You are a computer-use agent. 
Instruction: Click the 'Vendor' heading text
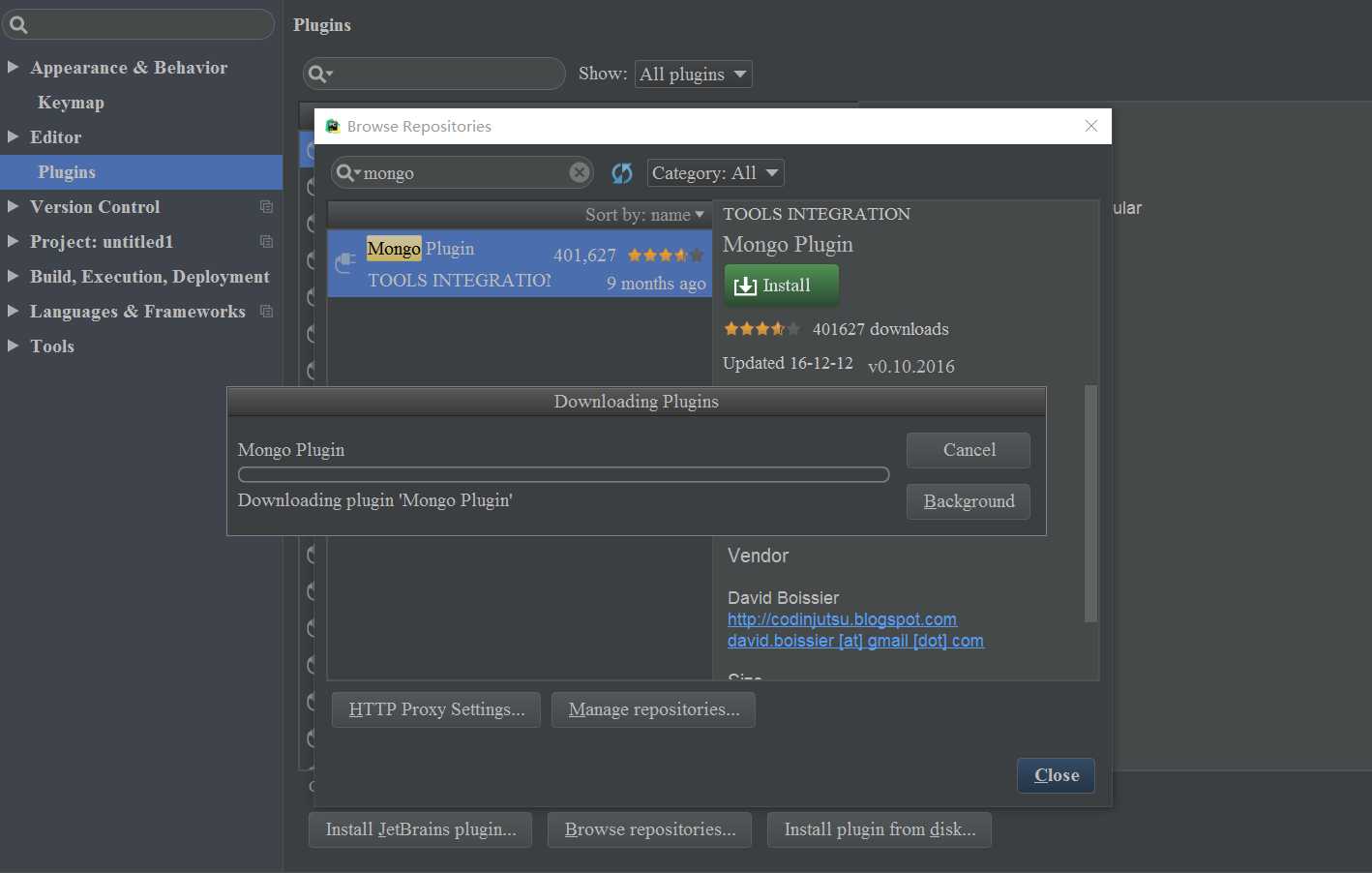pos(758,556)
